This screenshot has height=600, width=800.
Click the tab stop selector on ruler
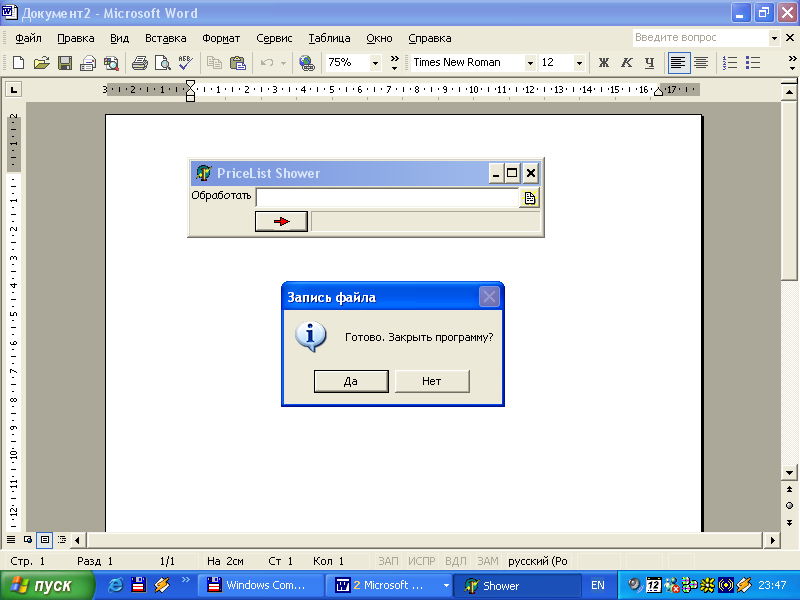click(13, 90)
